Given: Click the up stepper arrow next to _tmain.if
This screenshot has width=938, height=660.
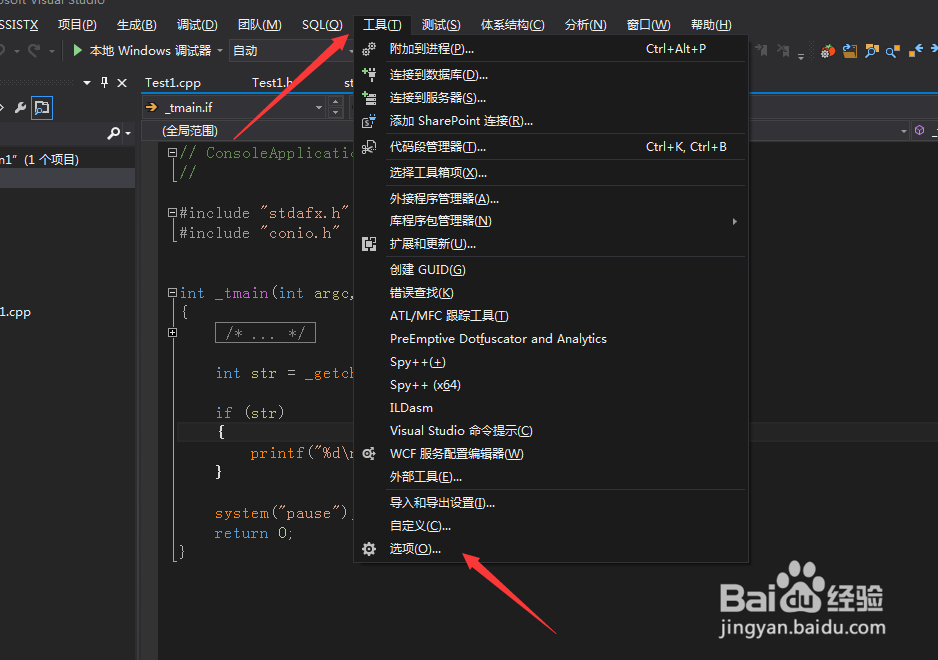Looking at the screenshot, I should (336, 102).
